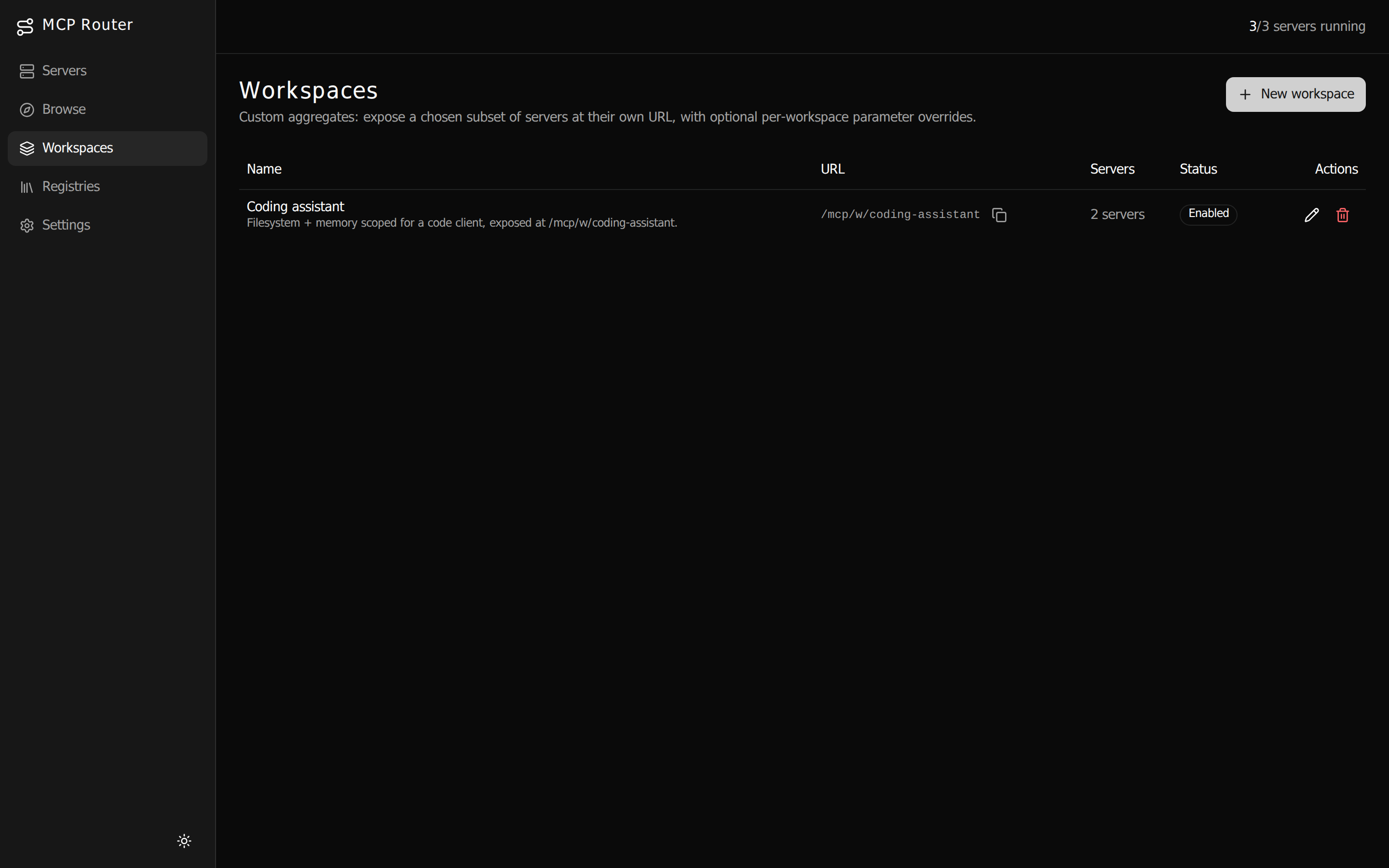Open Registries from the sidebar
The image size is (1389, 868).
108,187
